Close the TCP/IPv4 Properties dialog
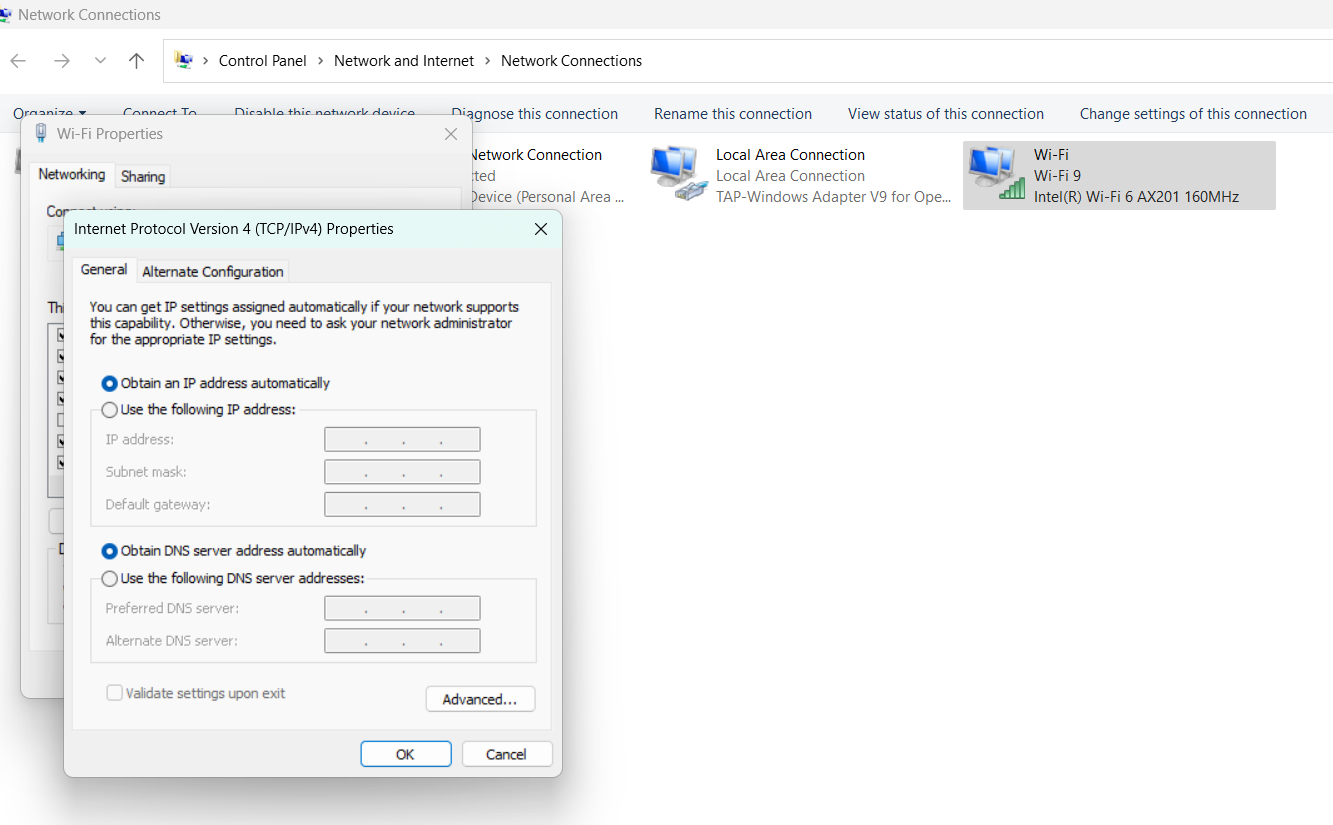 point(541,229)
